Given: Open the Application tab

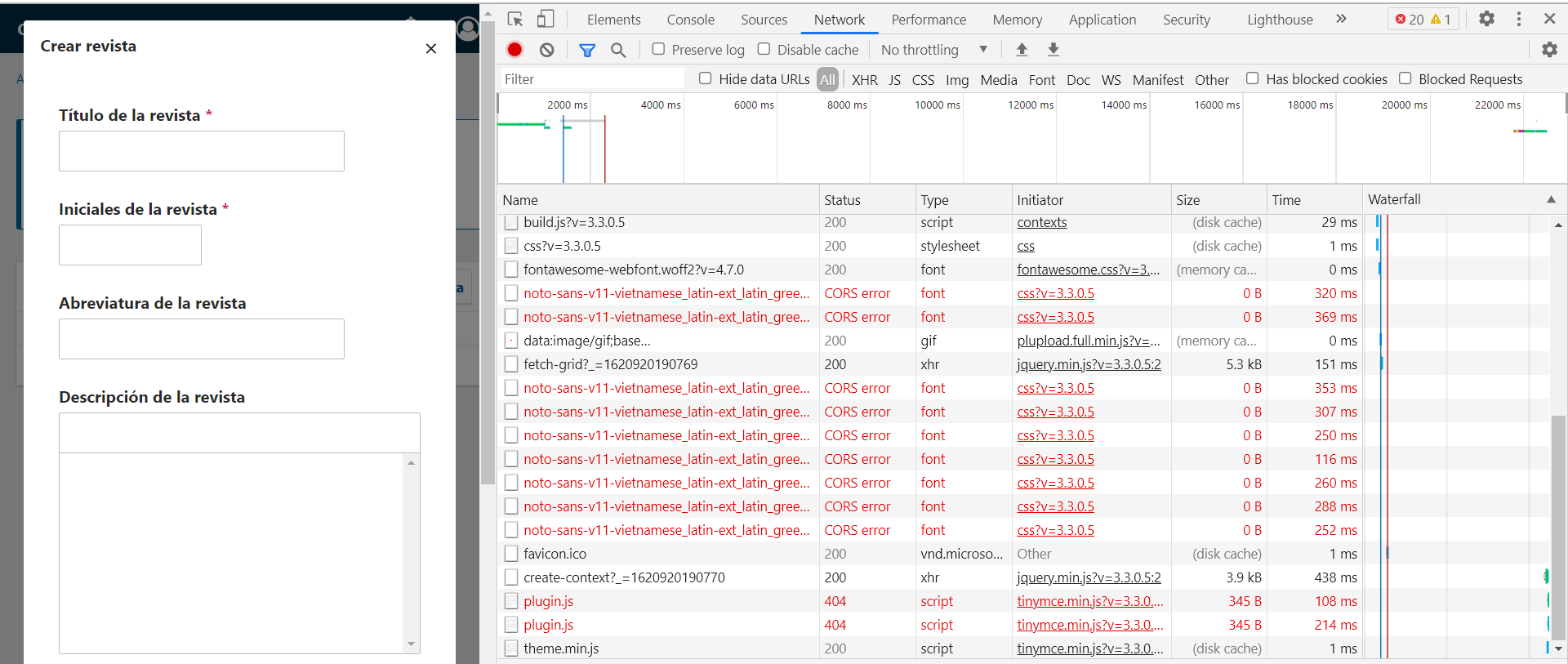Looking at the screenshot, I should (x=1102, y=20).
